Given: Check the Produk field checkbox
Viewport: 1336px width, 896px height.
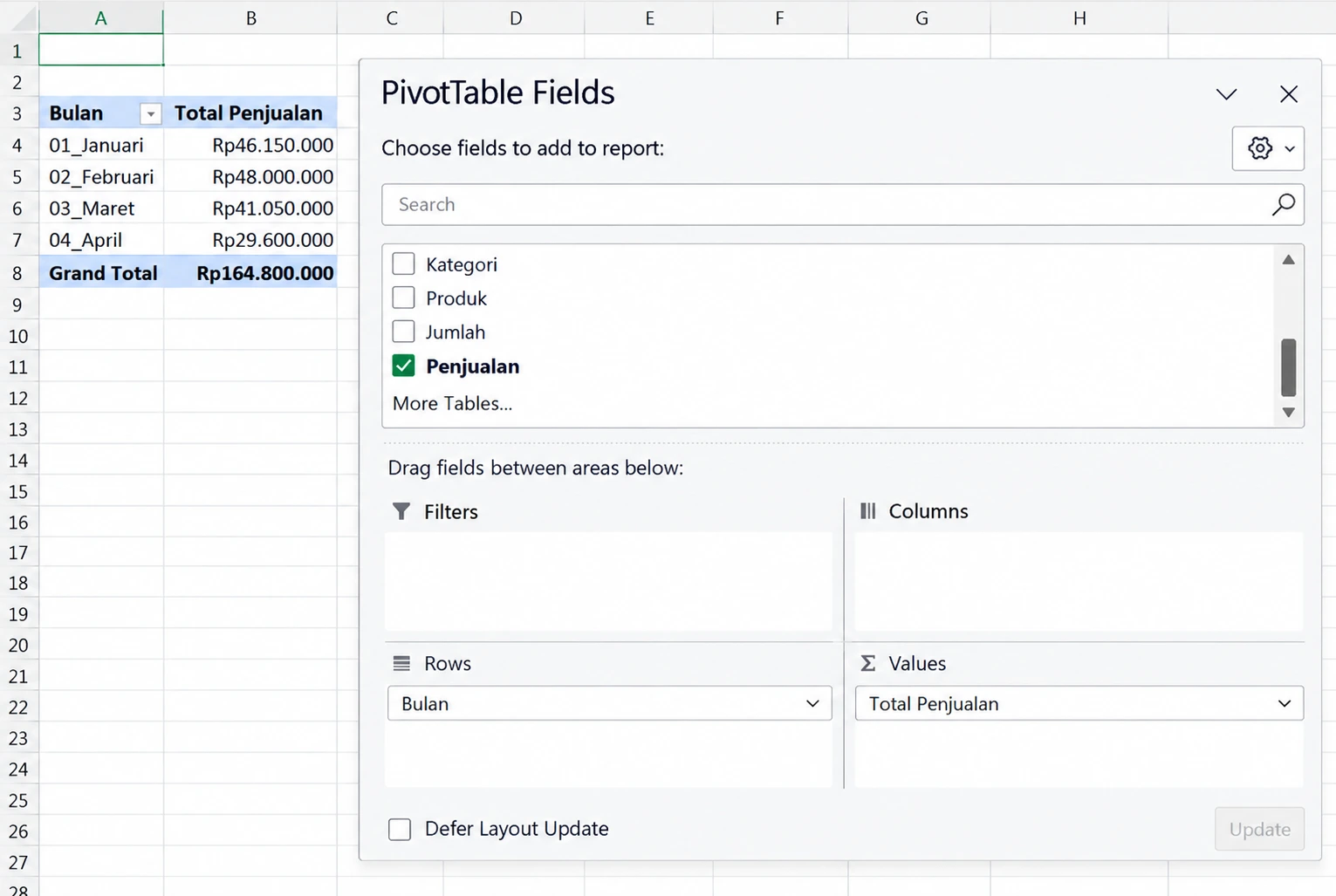Looking at the screenshot, I should (x=403, y=298).
